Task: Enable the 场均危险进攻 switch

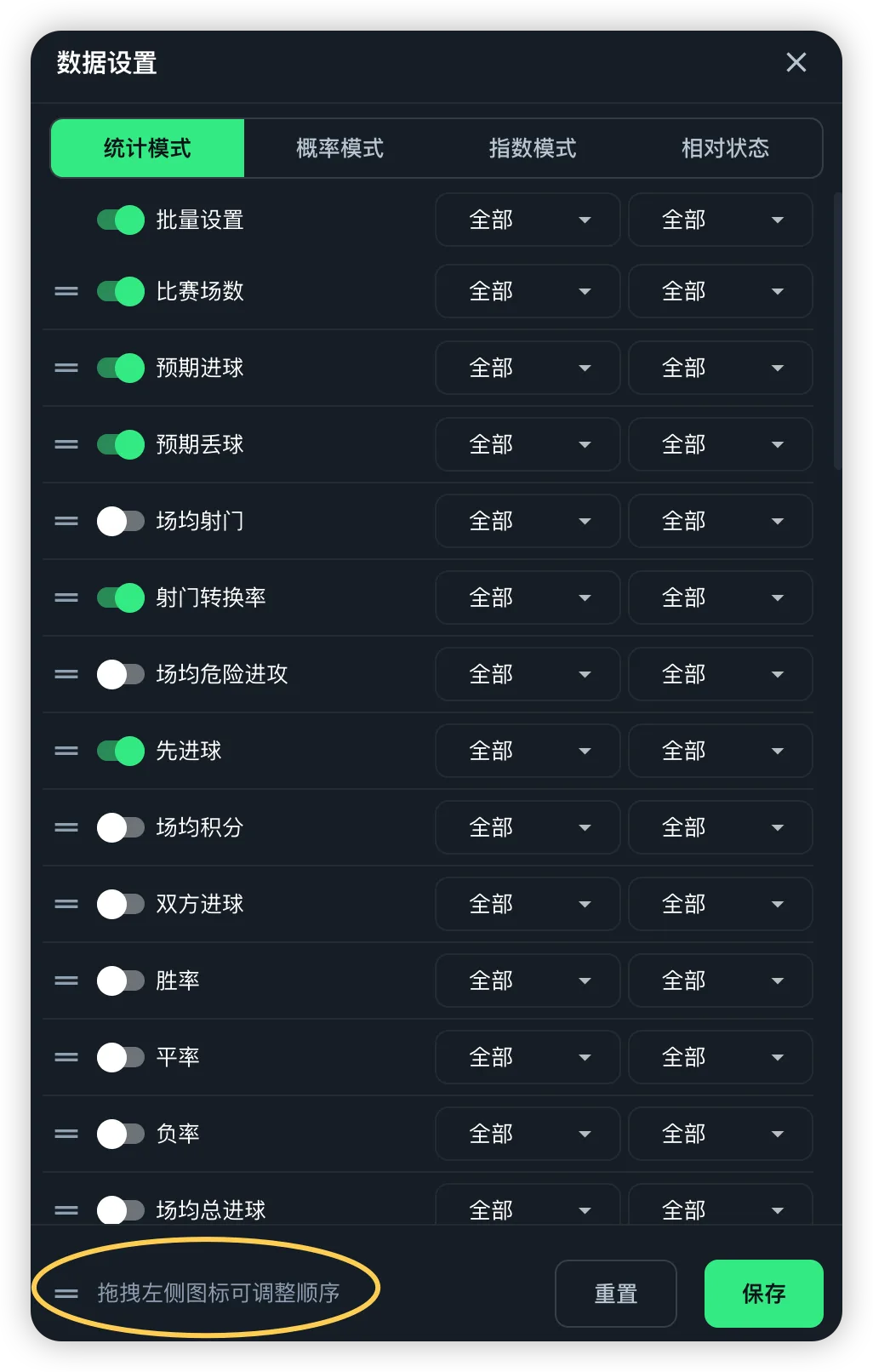Action: pos(121,674)
